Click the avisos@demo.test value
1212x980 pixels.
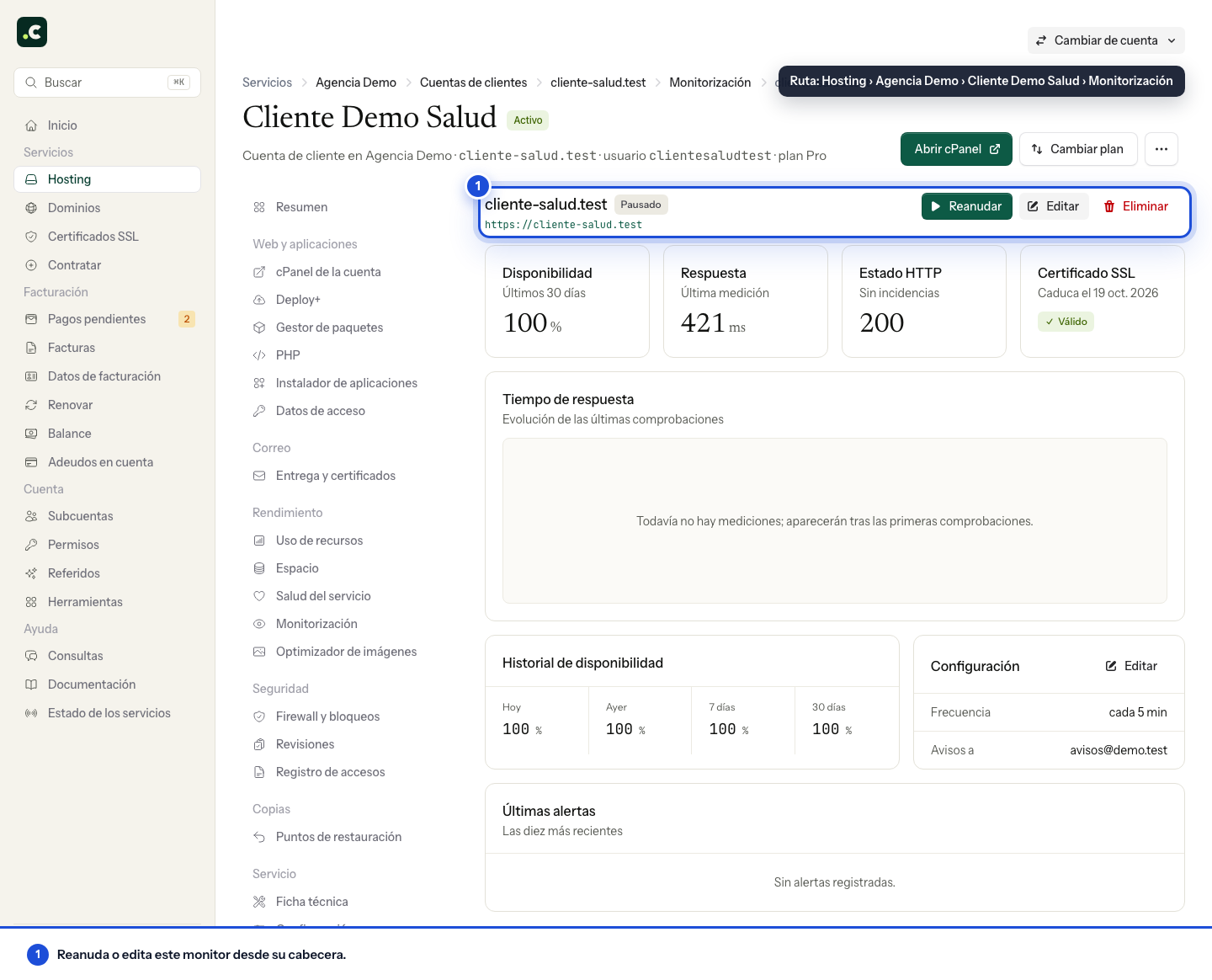(1119, 750)
